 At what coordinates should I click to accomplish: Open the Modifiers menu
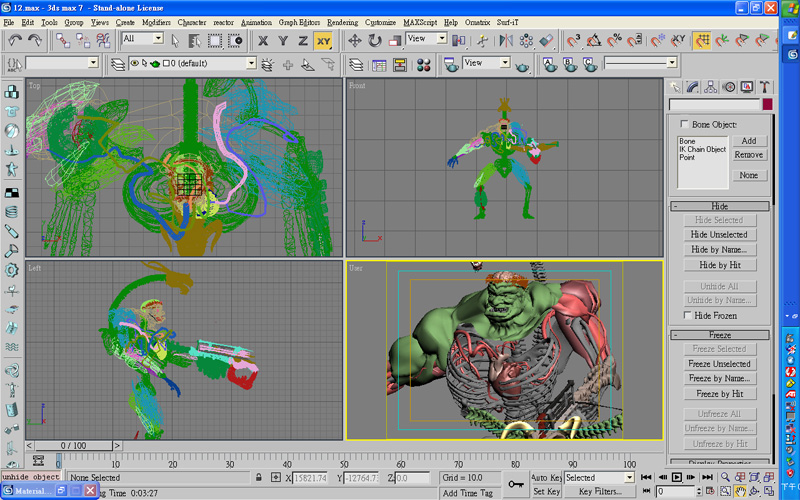[156, 22]
